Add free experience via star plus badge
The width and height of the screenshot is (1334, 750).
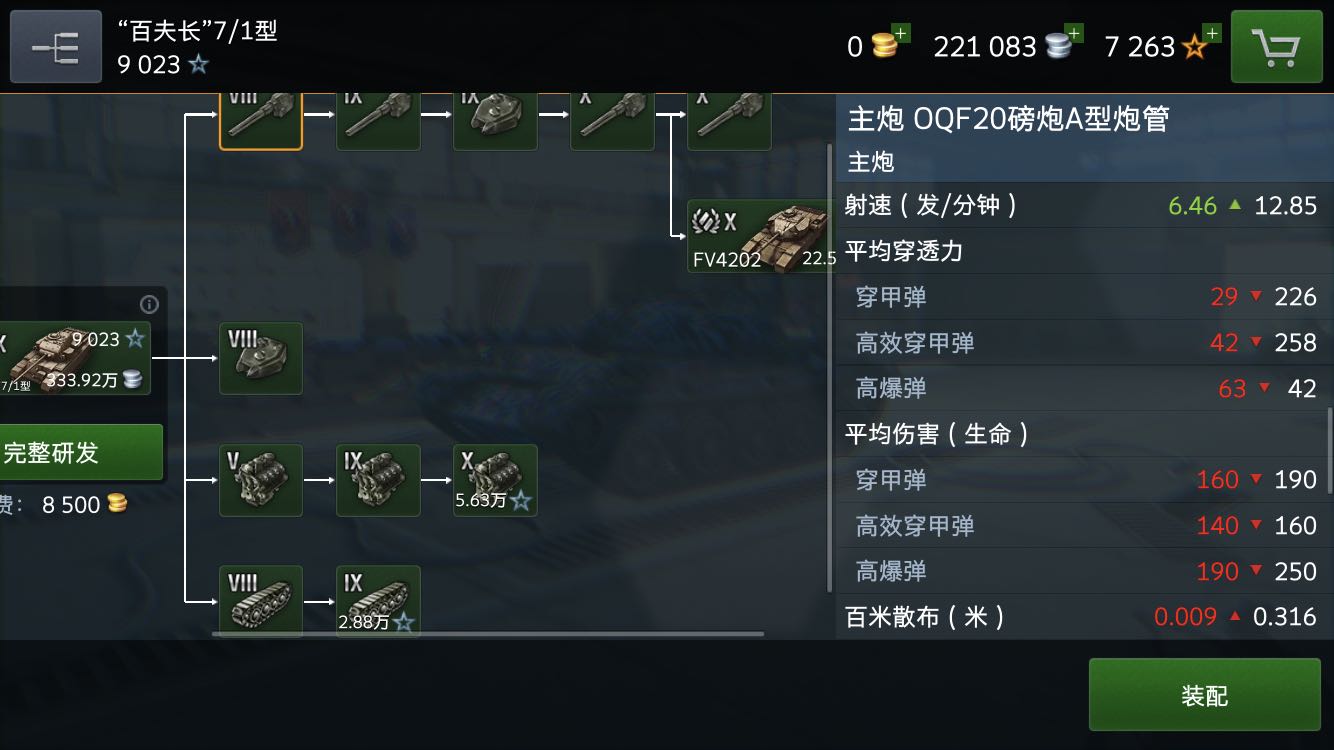[x=1212, y=33]
